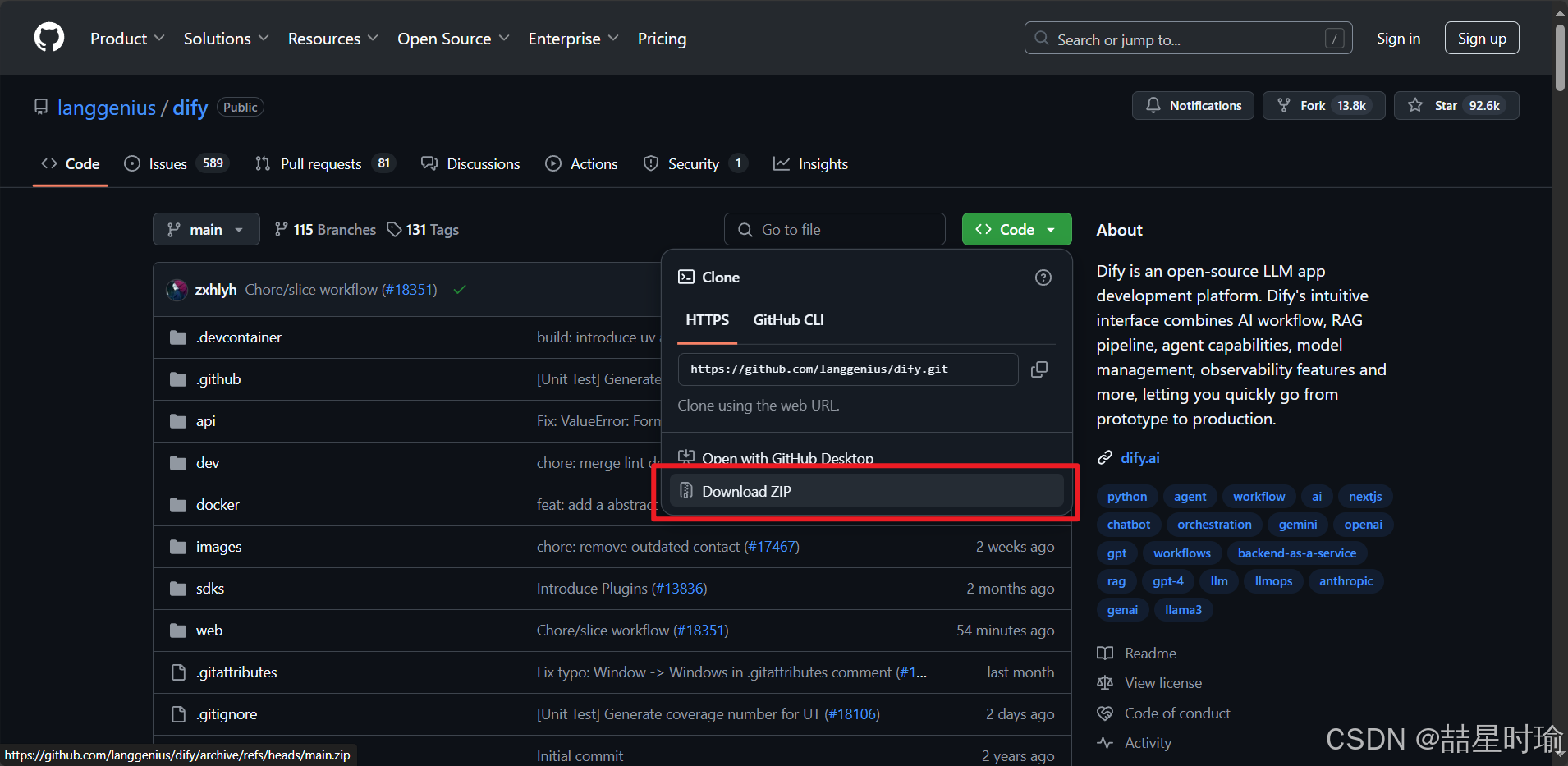Open the orchestration topic tag
The width and height of the screenshot is (1568, 766).
(x=1214, y=525)
